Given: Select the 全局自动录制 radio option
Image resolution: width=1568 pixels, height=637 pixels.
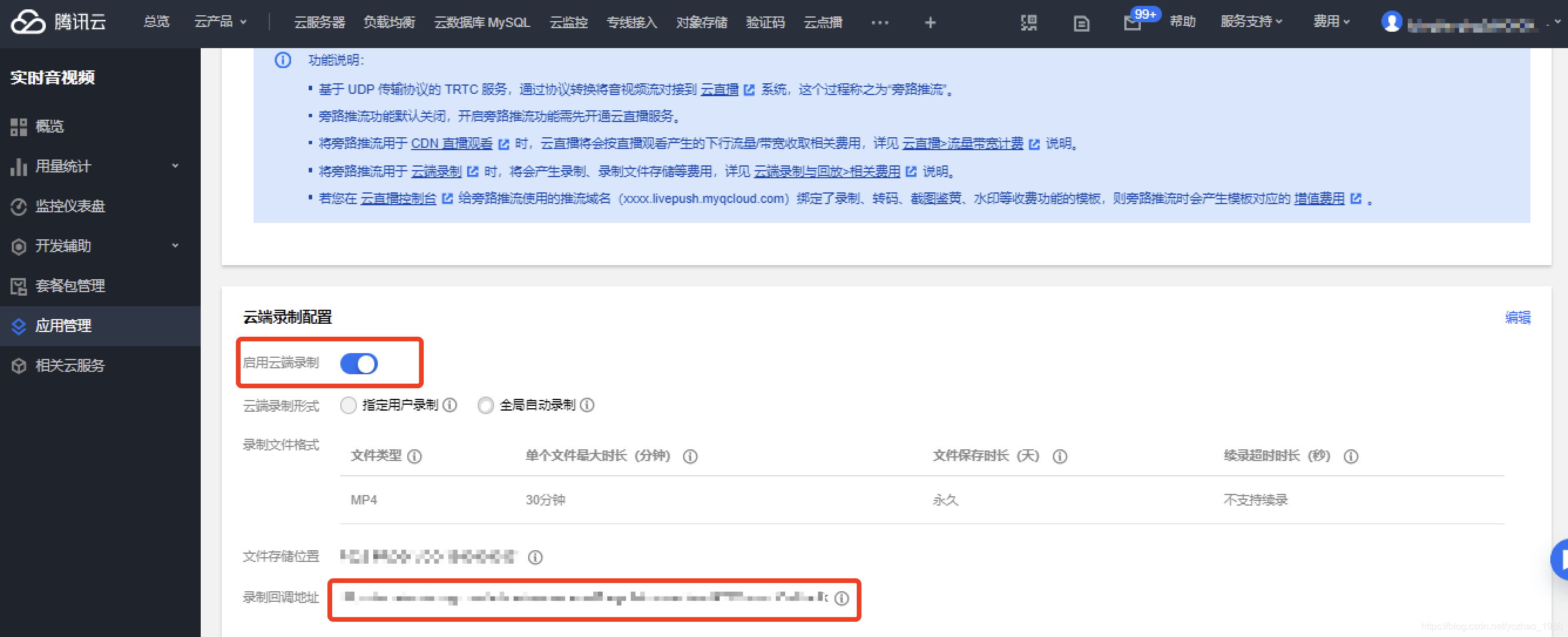Looking at the screenshot, I should click(485, 405).
